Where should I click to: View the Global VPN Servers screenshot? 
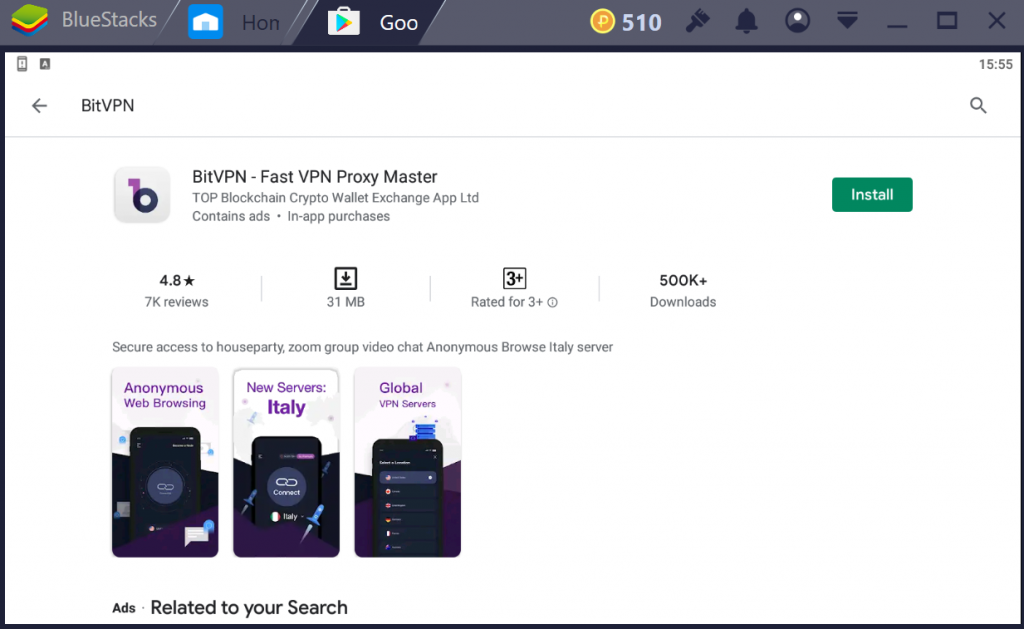407,462
